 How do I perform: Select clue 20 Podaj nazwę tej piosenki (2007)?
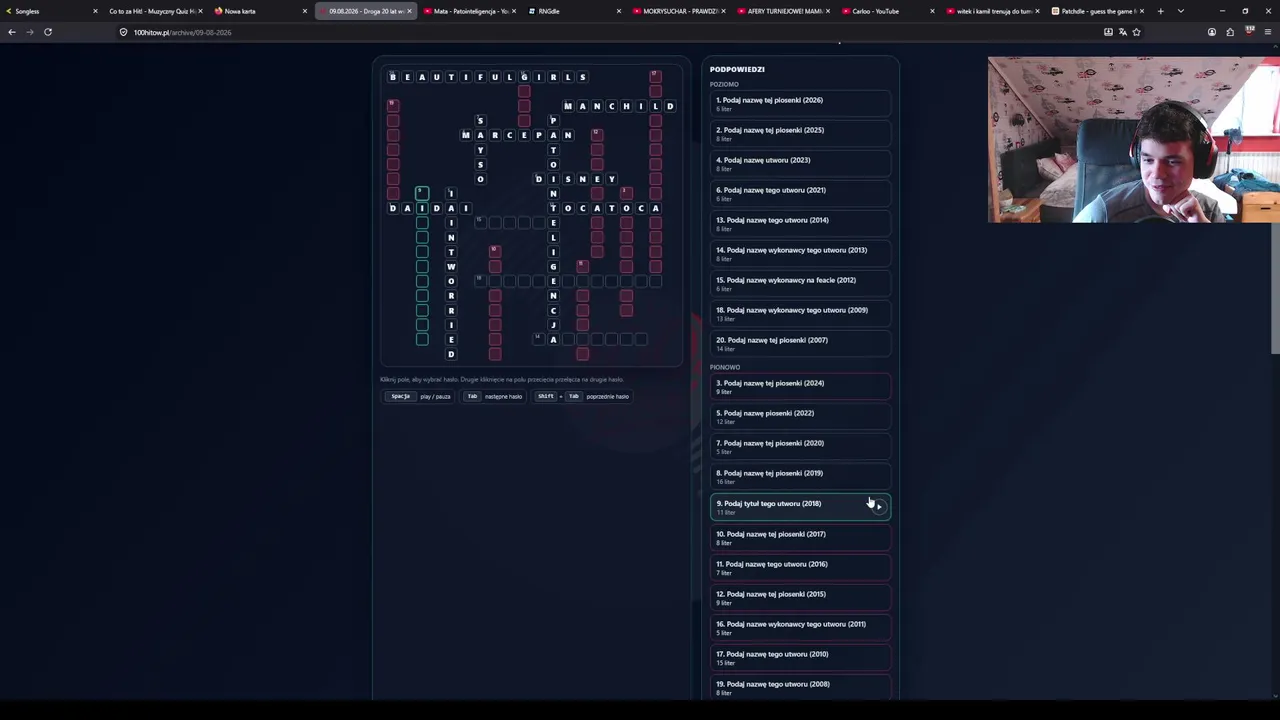click(x=800, y=343)
